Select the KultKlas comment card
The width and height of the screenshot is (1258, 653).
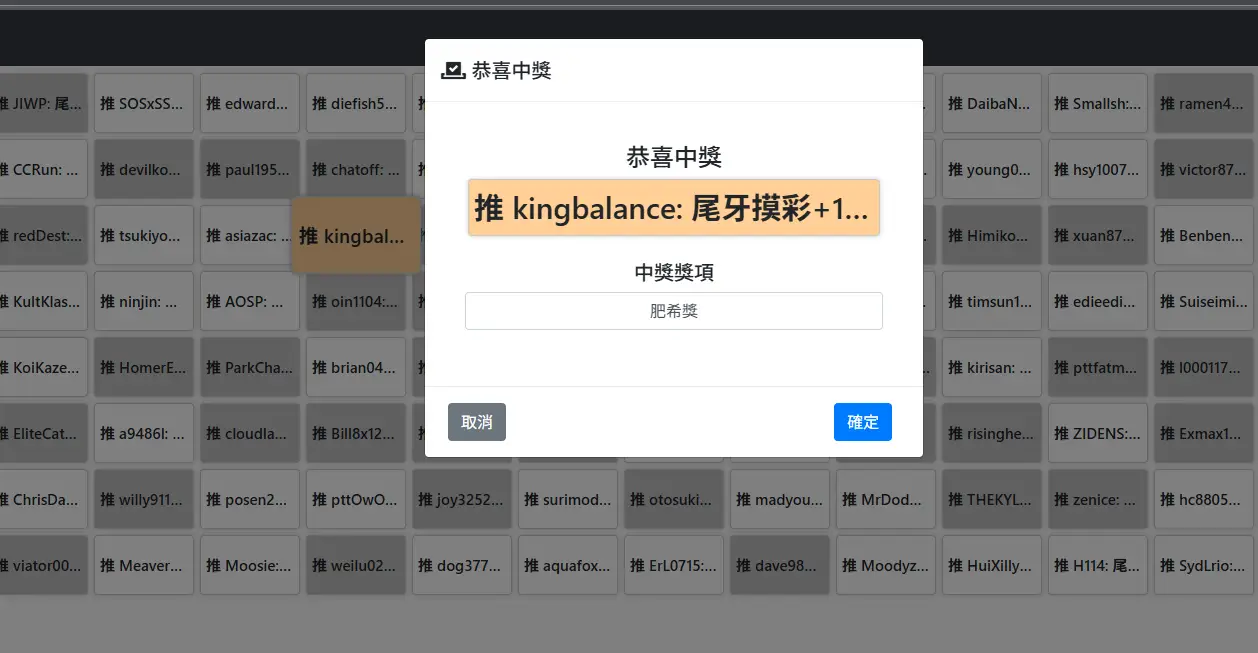[44, 301]
